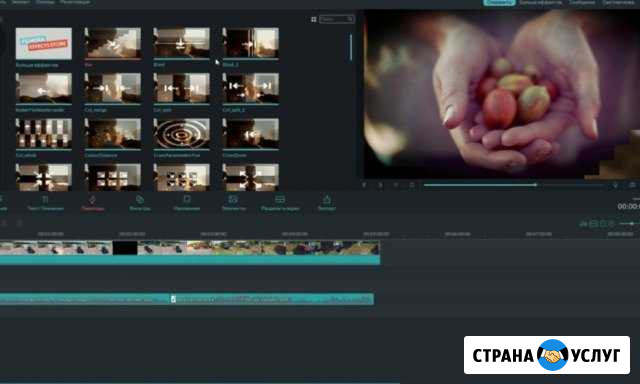Click the More Effects store thumbnail
Viewport: 640px width, 384px height.
(x=44, y=43)
